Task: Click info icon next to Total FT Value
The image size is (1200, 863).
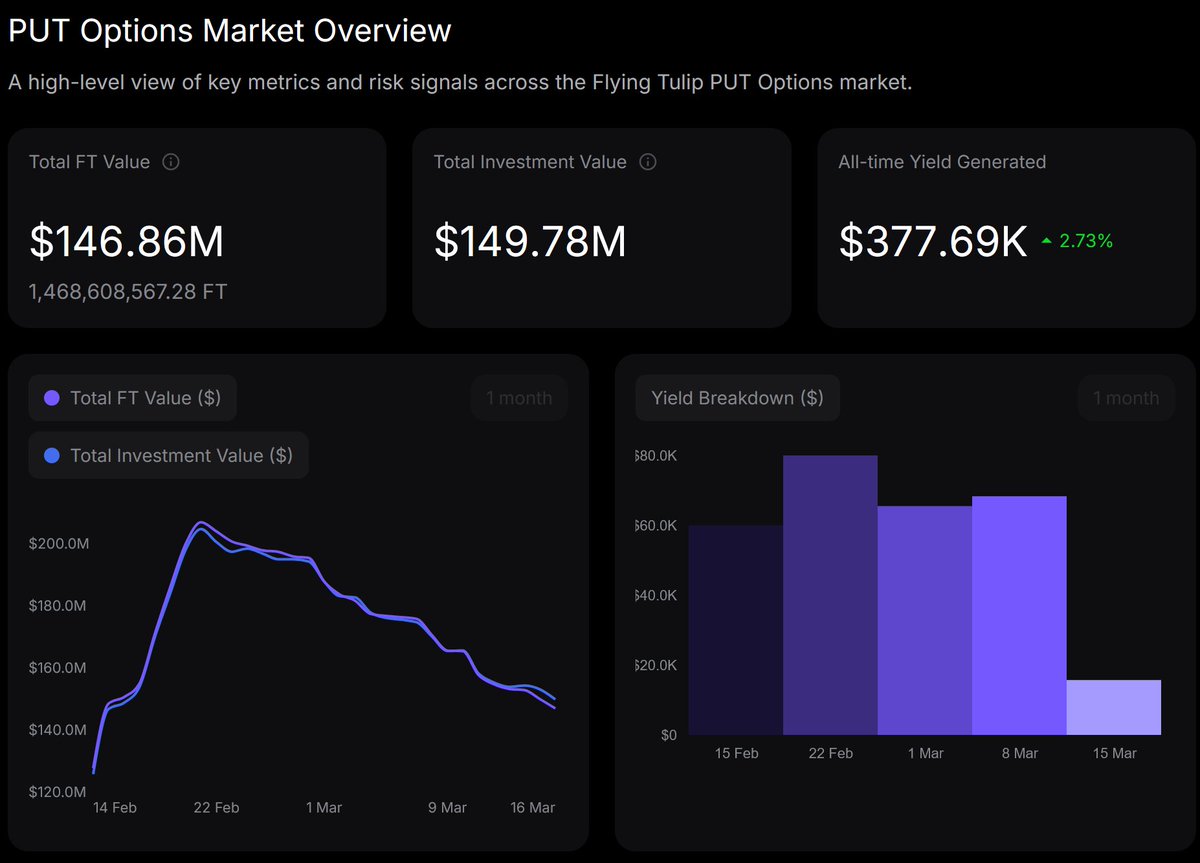Action: (171, 162)
